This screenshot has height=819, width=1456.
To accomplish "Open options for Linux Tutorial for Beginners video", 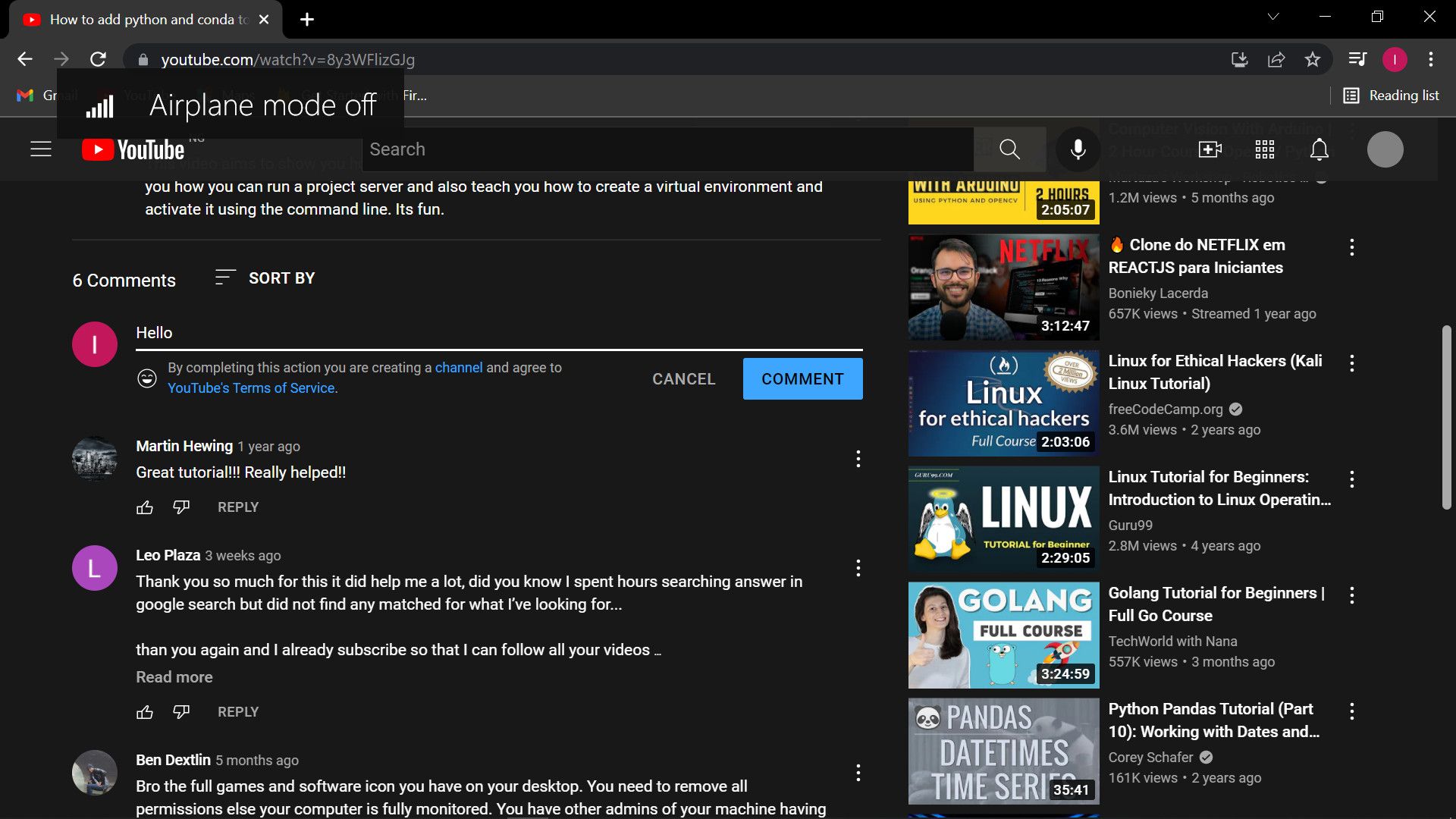I will 1351,479.
